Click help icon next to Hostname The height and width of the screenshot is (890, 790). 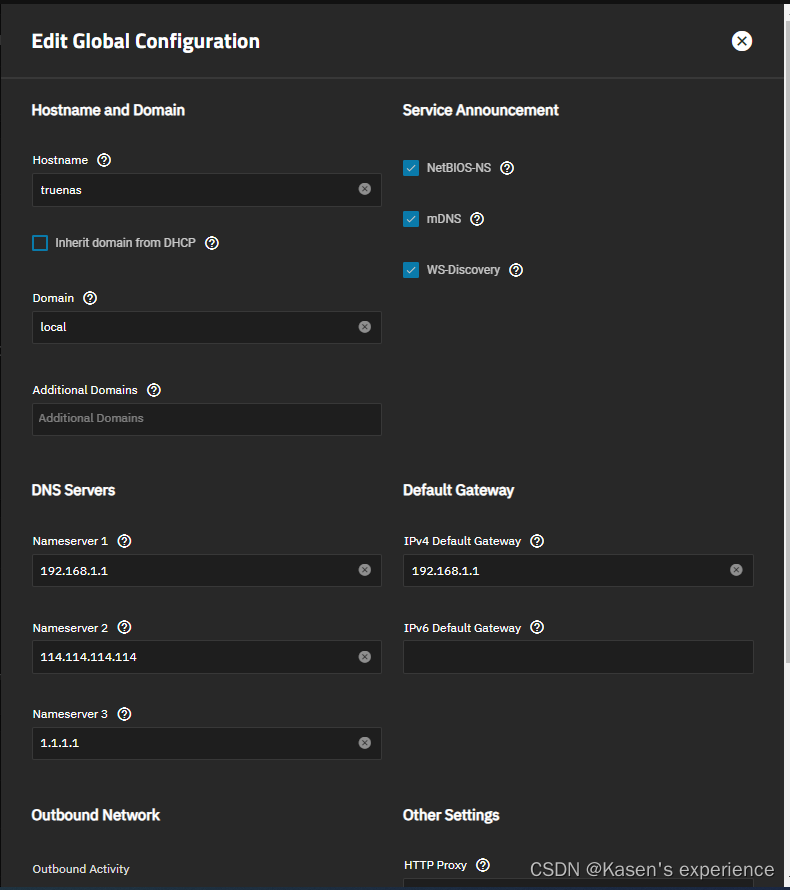pos(104,160)
